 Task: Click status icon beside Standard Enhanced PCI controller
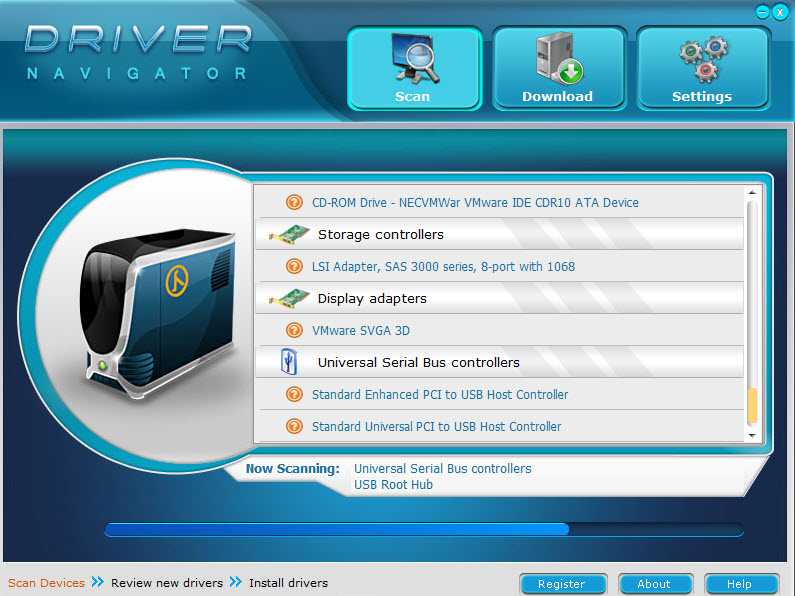[294, 394]
